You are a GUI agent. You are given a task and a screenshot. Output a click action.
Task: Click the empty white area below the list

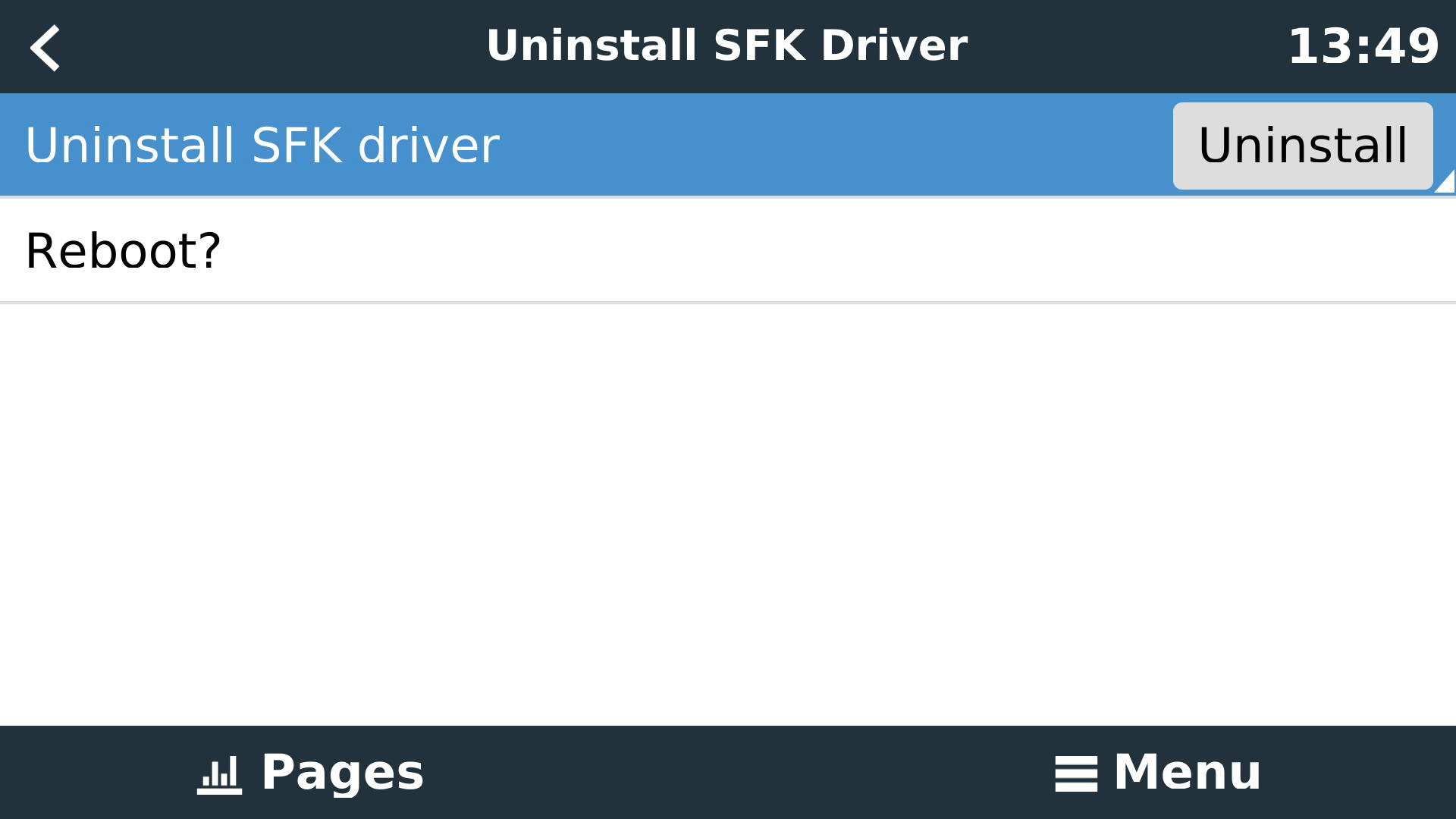pos(728,516)
